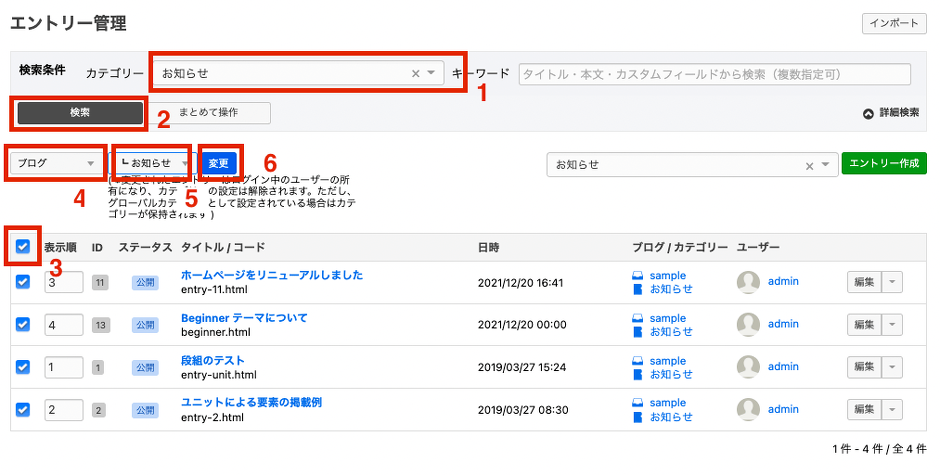Open the category search dropdown showing お知らせ
Viewport: 940px width, 475px height.
tap(431, 73)
